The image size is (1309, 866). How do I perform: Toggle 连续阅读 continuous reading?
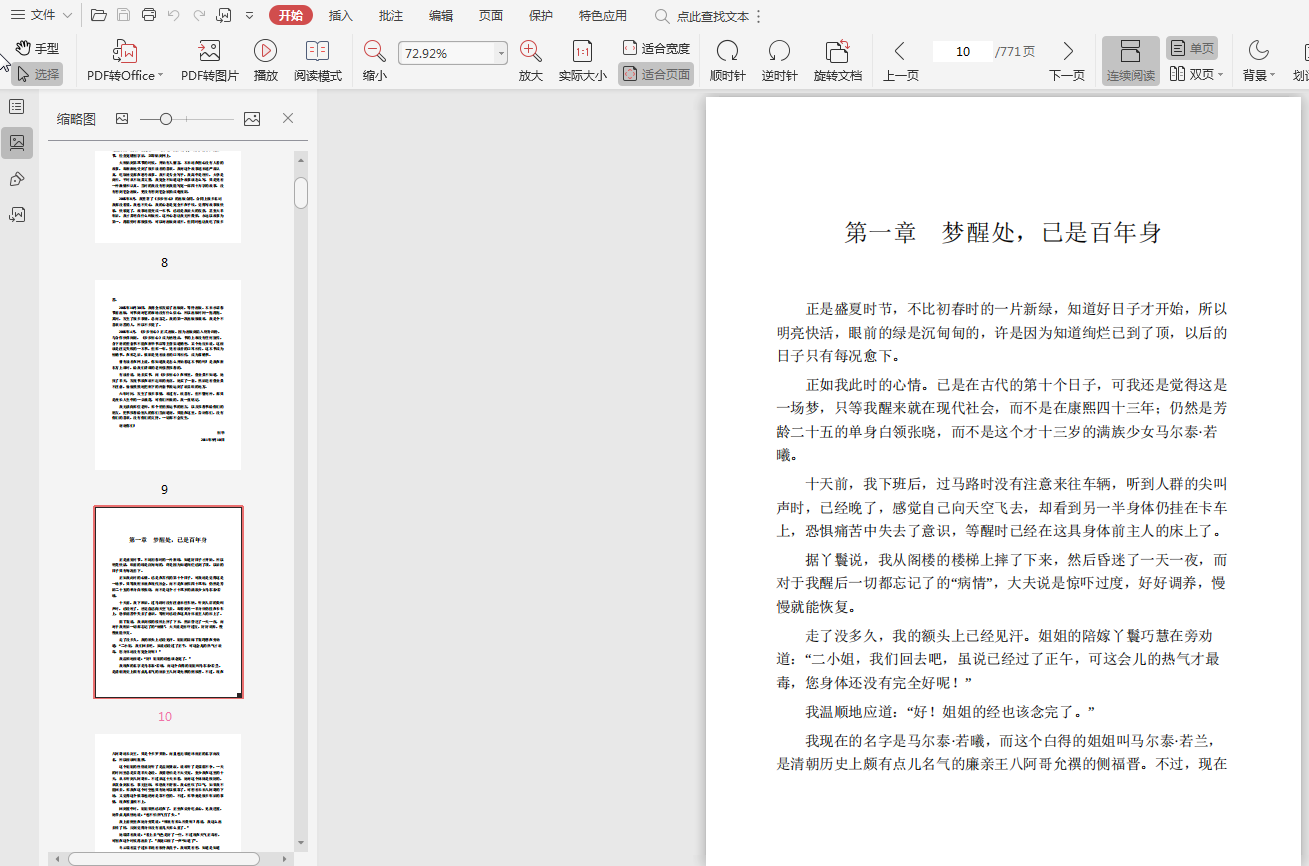click(1130, 61)
